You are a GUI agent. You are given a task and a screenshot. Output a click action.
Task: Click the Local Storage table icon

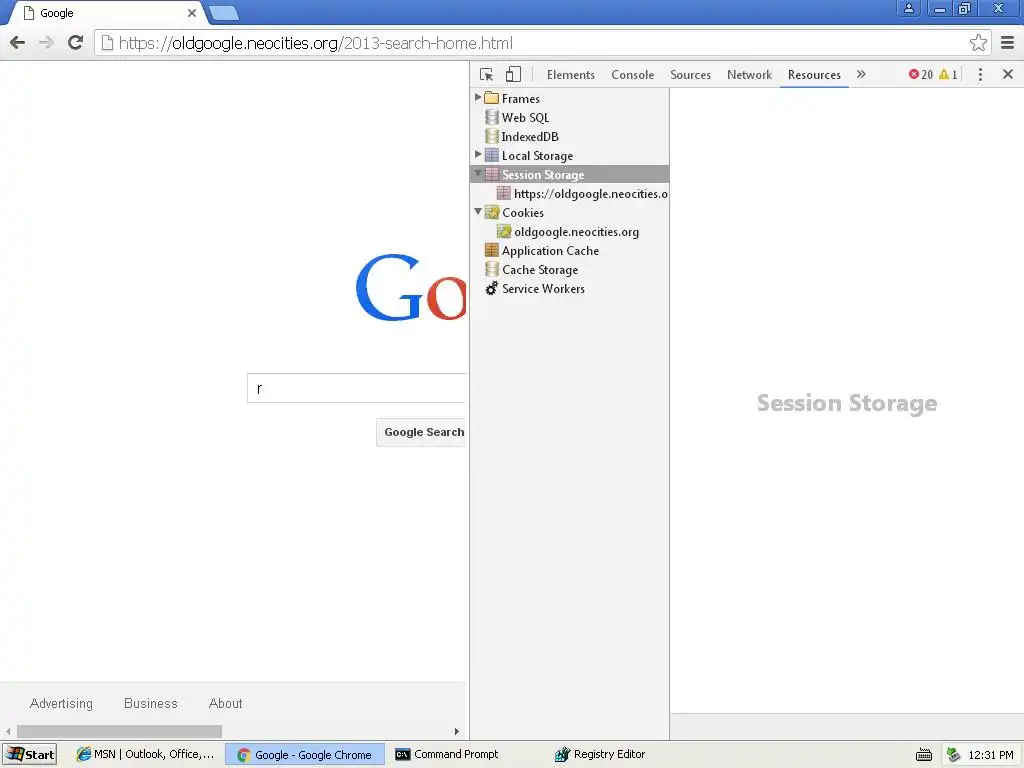492,155
